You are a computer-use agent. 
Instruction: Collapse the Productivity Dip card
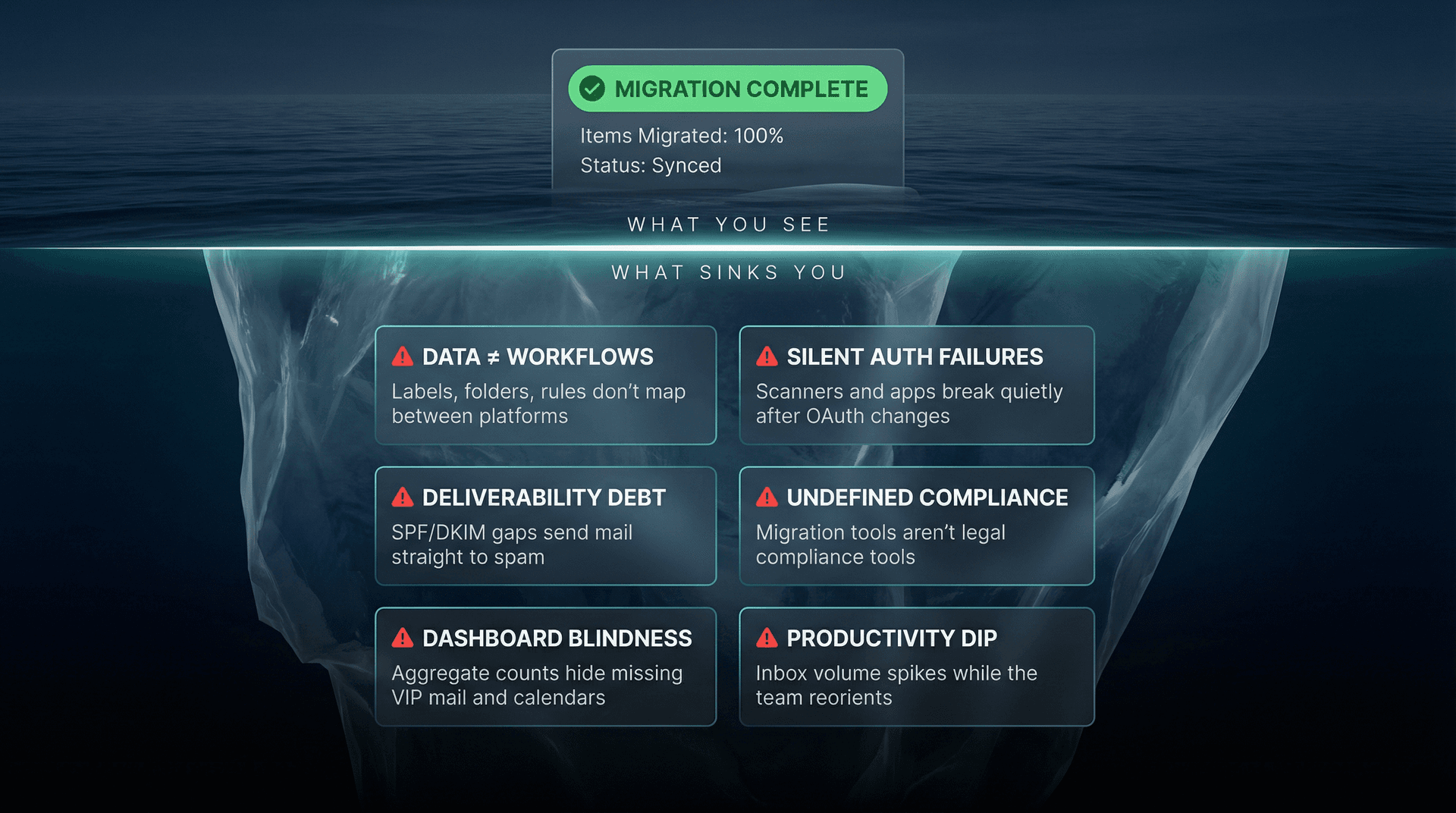(916, 667)
